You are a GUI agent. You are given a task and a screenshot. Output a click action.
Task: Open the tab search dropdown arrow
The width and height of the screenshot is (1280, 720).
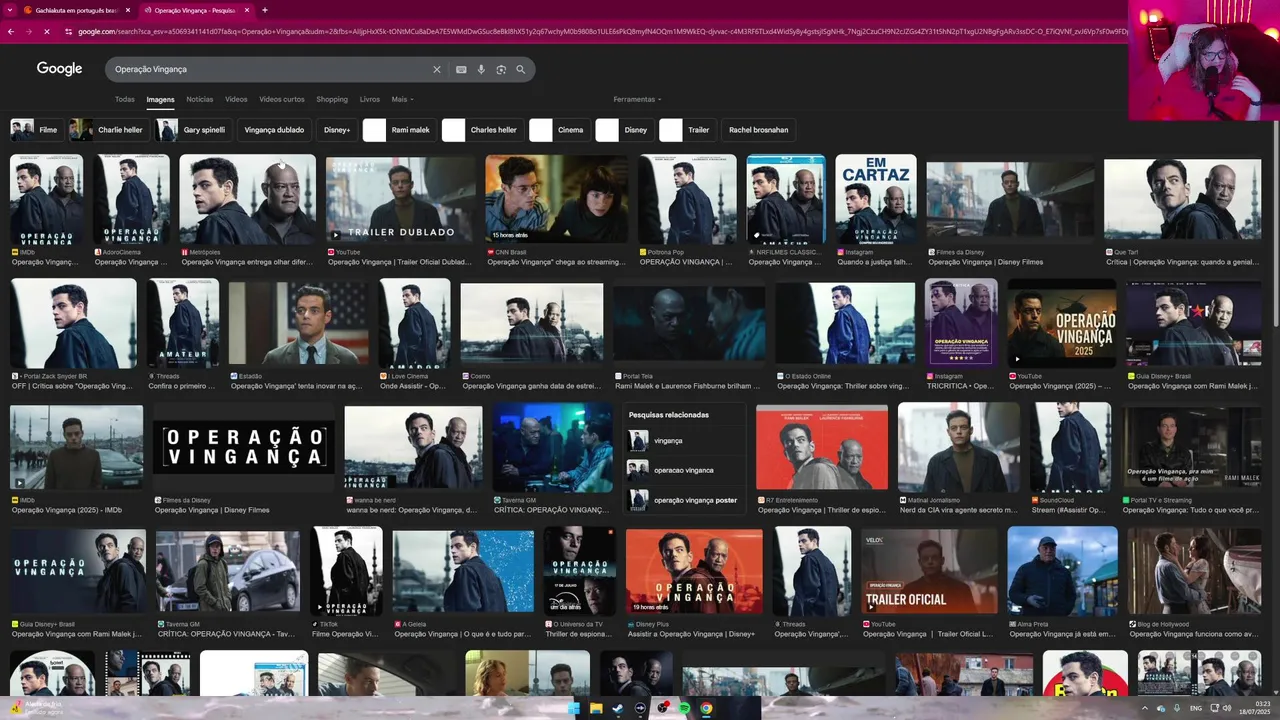point(10,10)
